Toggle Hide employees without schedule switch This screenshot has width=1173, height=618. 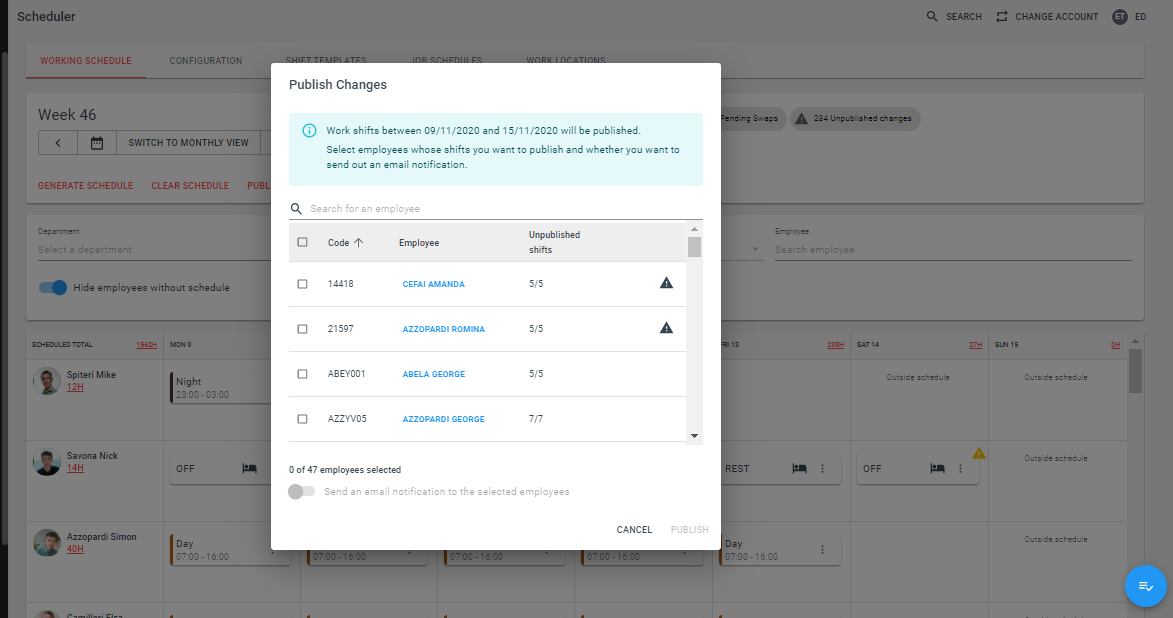(52, 287)
